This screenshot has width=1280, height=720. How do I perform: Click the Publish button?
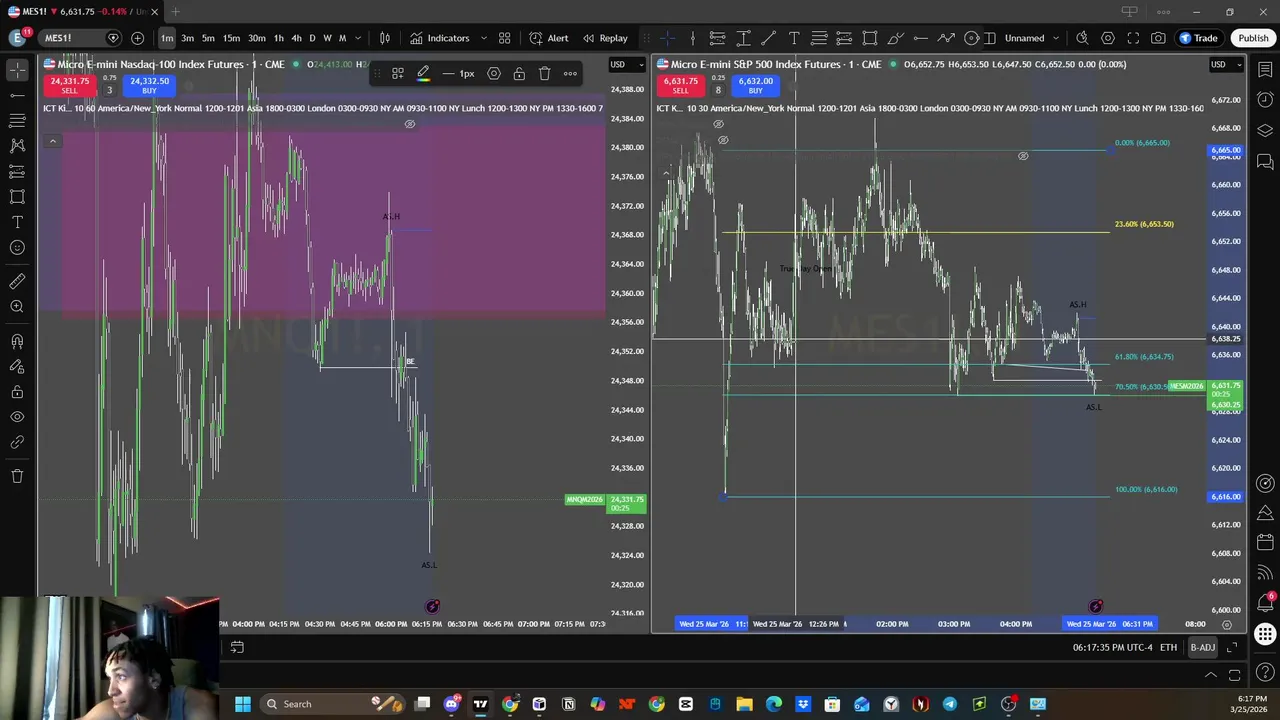(x=1253, y=38)
